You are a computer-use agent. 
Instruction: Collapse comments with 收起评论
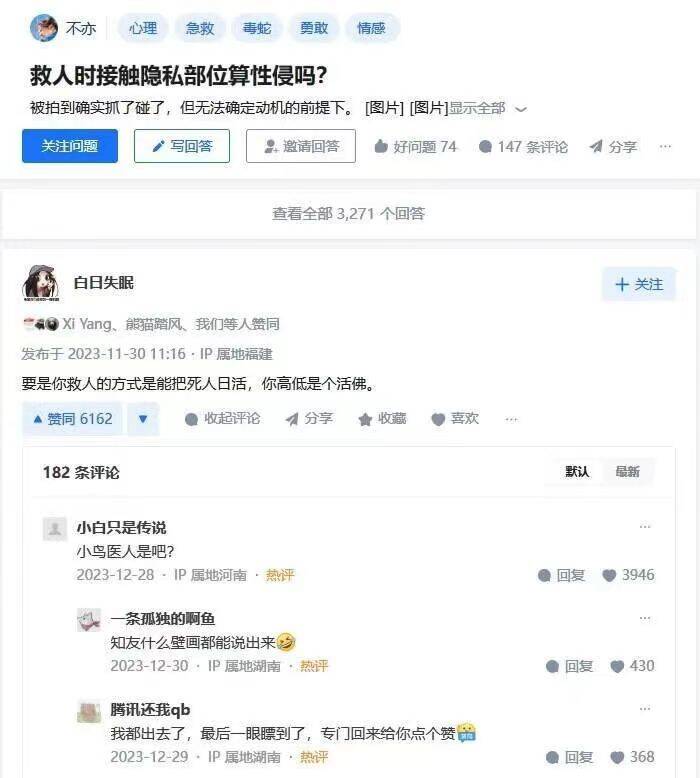222,419
